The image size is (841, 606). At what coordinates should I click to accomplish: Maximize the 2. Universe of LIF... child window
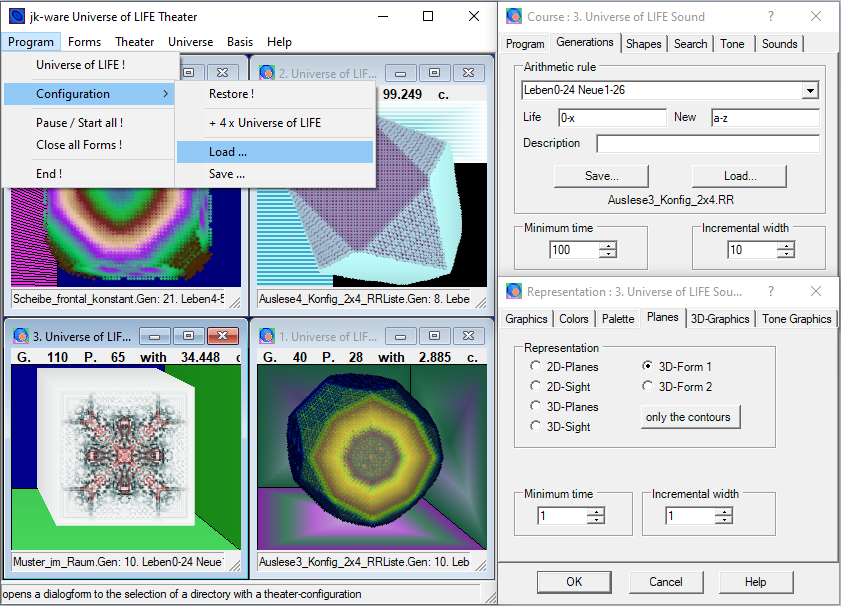tap(434, 73)
